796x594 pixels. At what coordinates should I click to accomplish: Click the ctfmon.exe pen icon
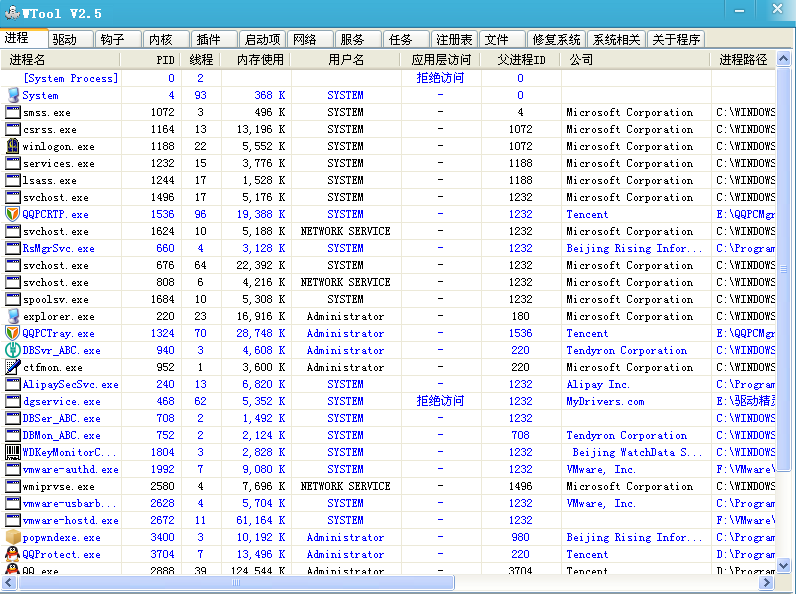(x=13, y=367)
